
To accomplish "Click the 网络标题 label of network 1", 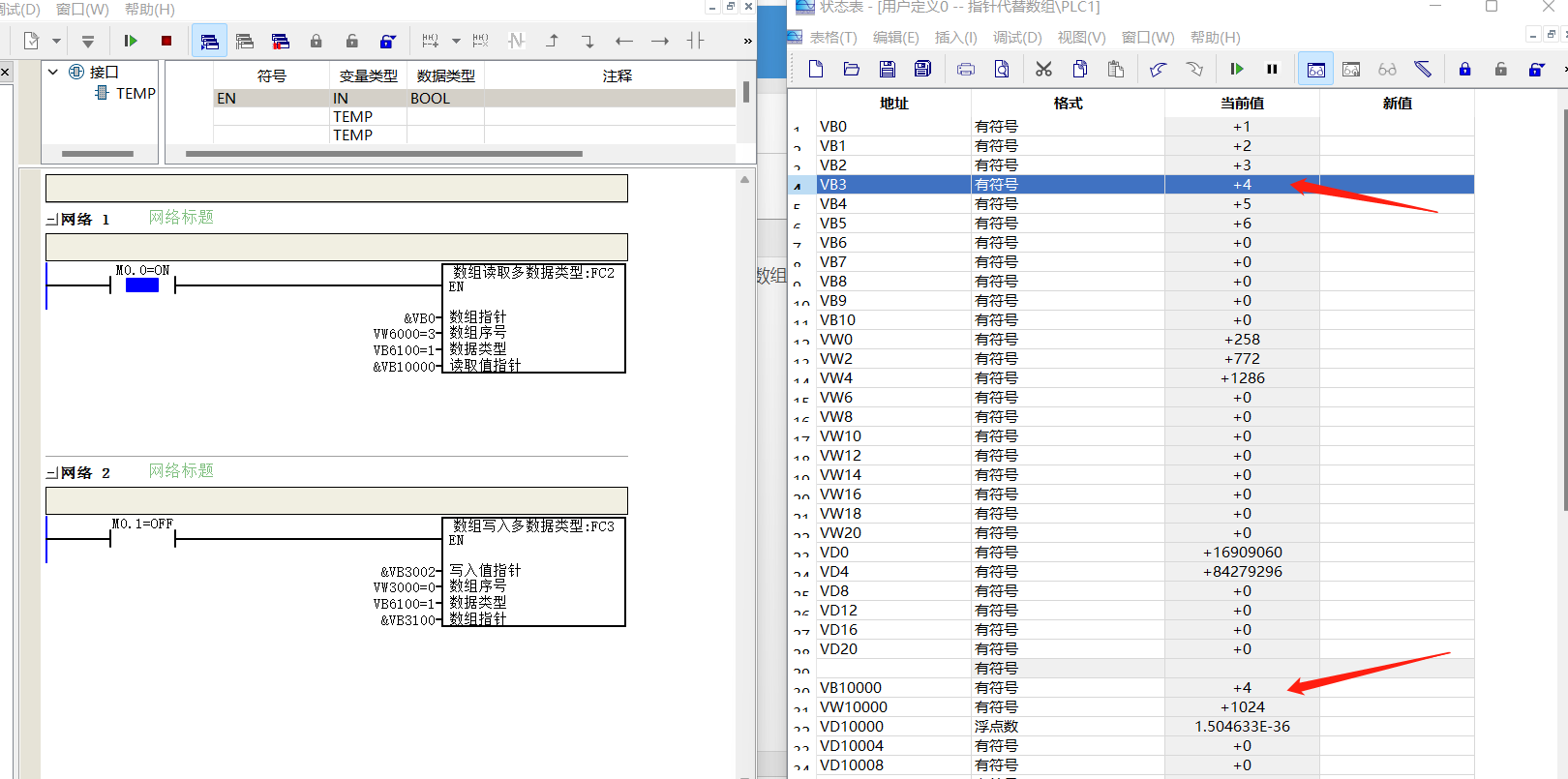I will (181, 218).
